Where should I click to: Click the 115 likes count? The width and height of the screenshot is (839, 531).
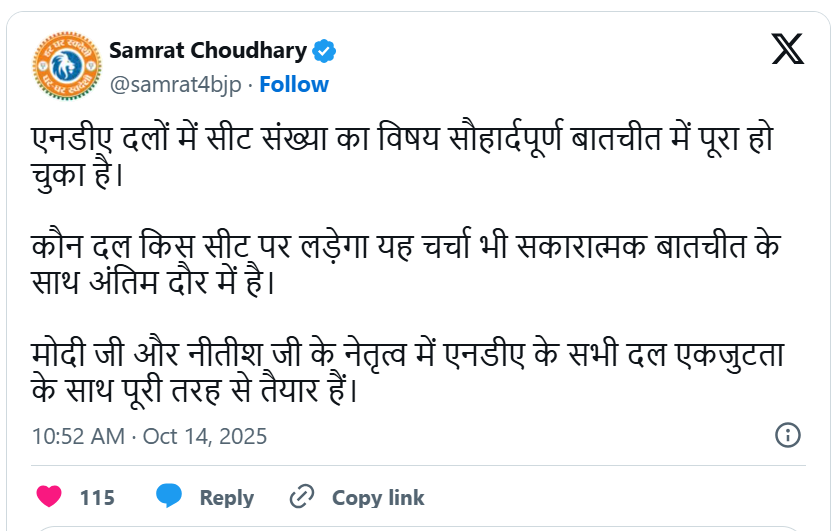coord(97,498)
